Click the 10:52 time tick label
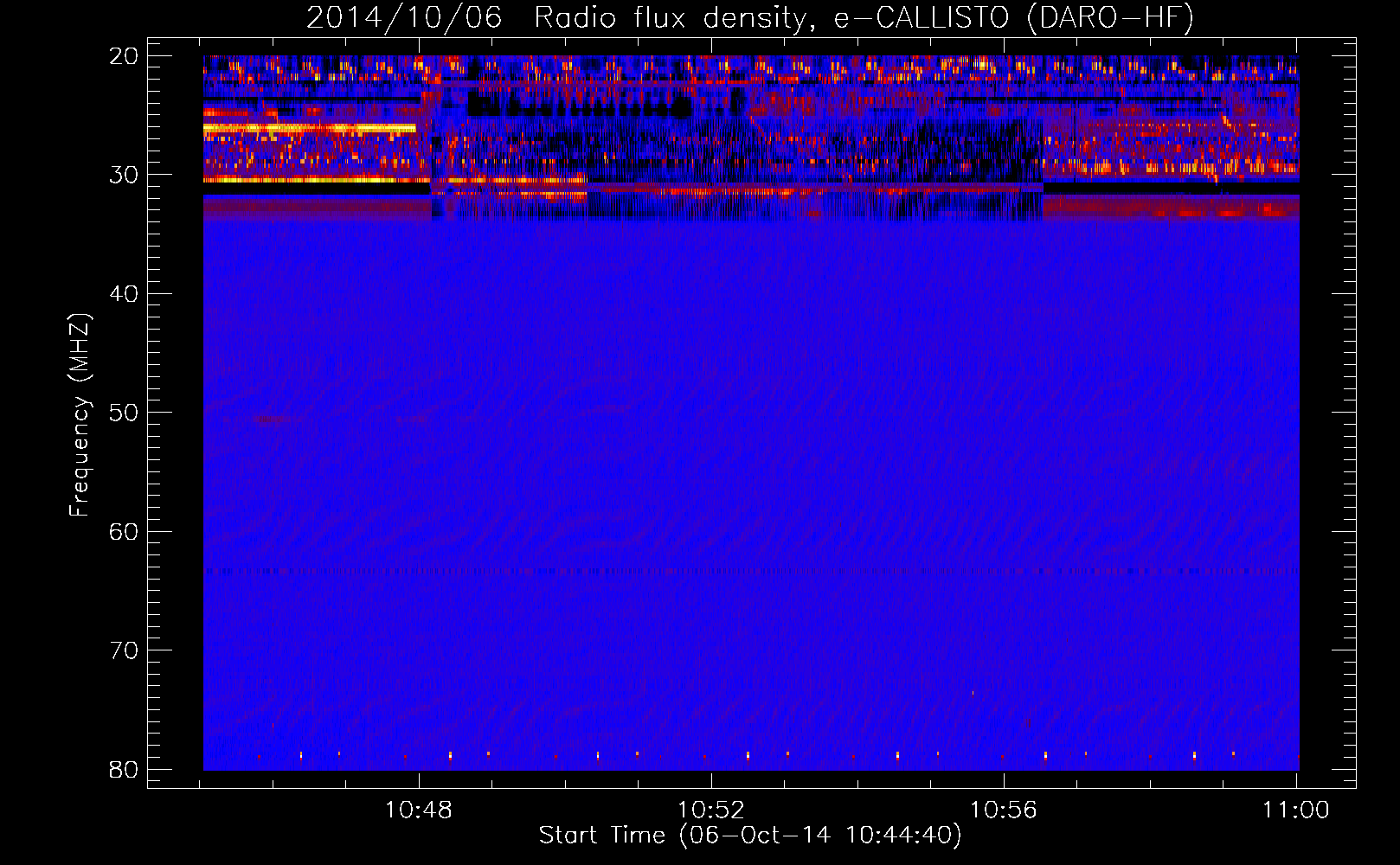 [x=711, y=810]
